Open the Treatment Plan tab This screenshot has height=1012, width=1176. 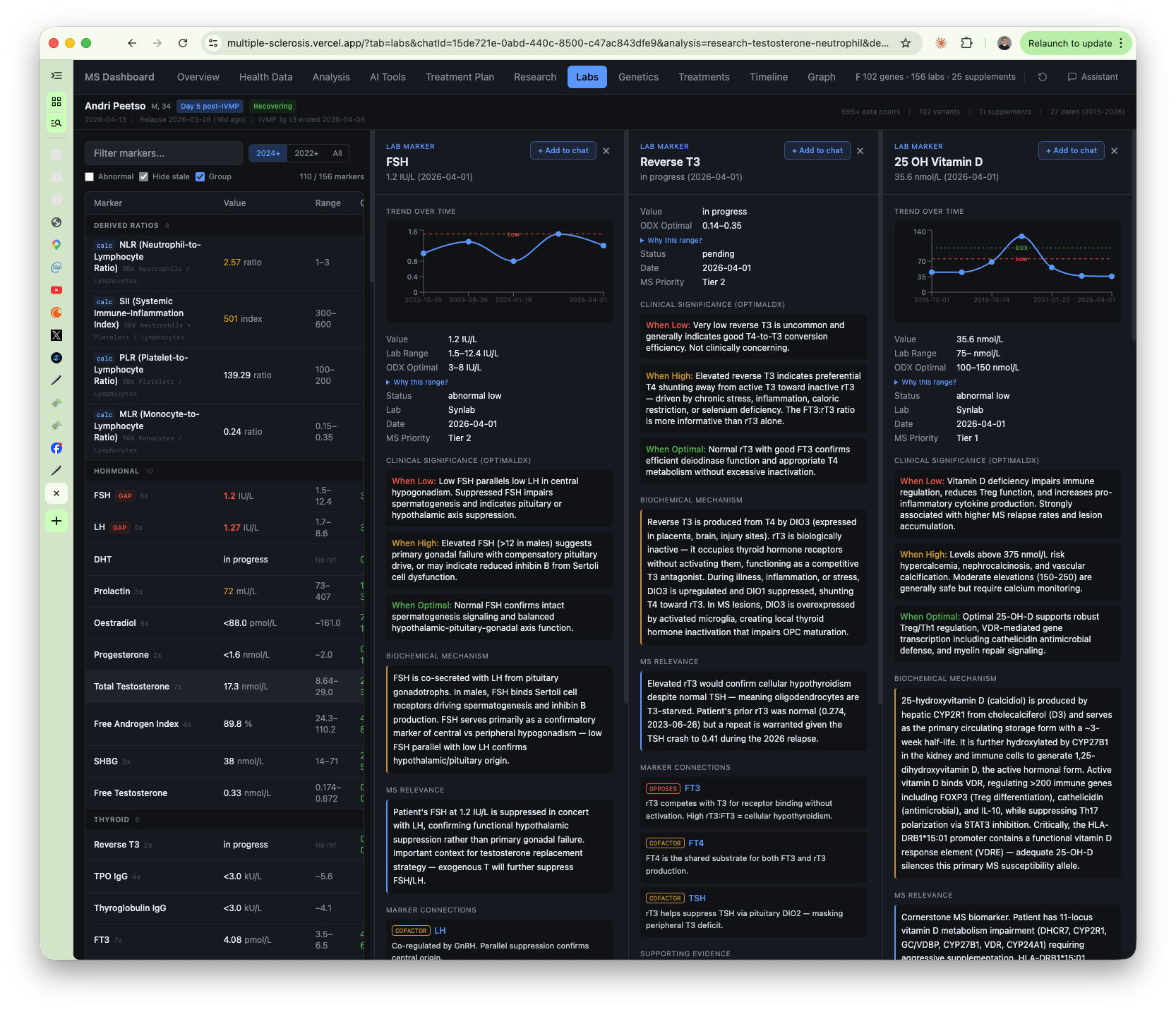[x=460, y=77]
